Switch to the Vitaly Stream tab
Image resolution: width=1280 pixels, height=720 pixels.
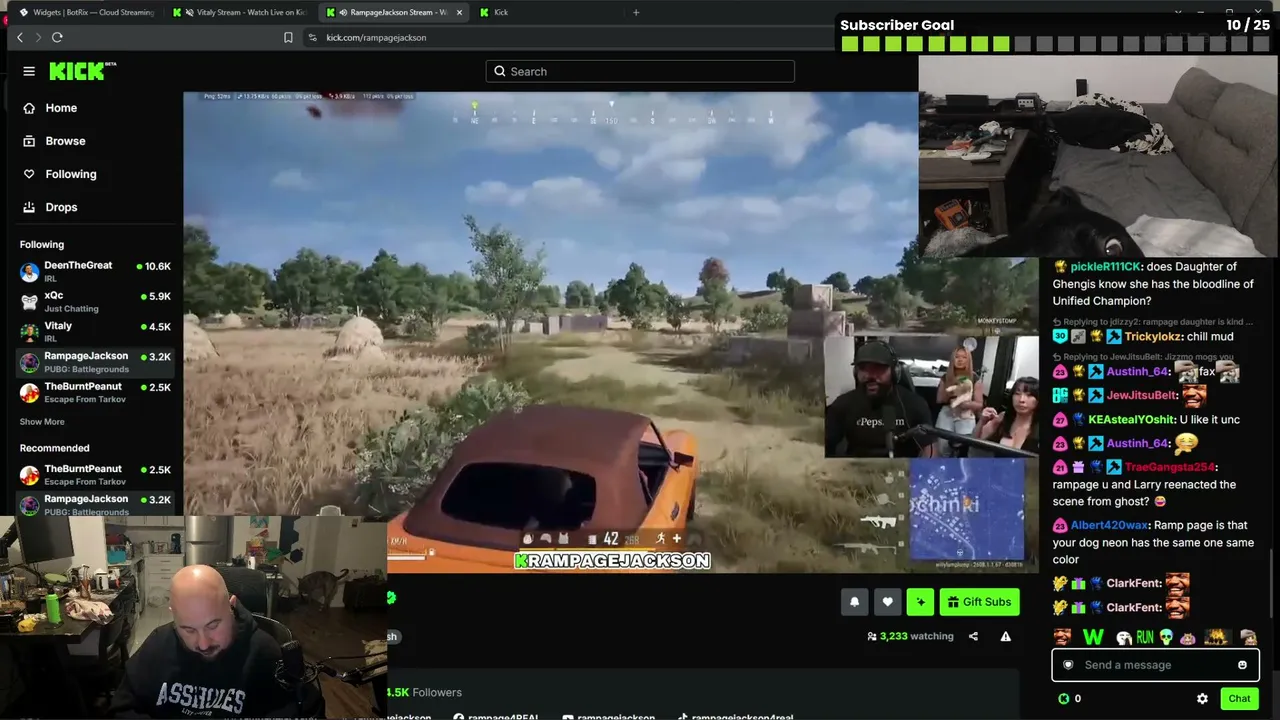[241, 12]
